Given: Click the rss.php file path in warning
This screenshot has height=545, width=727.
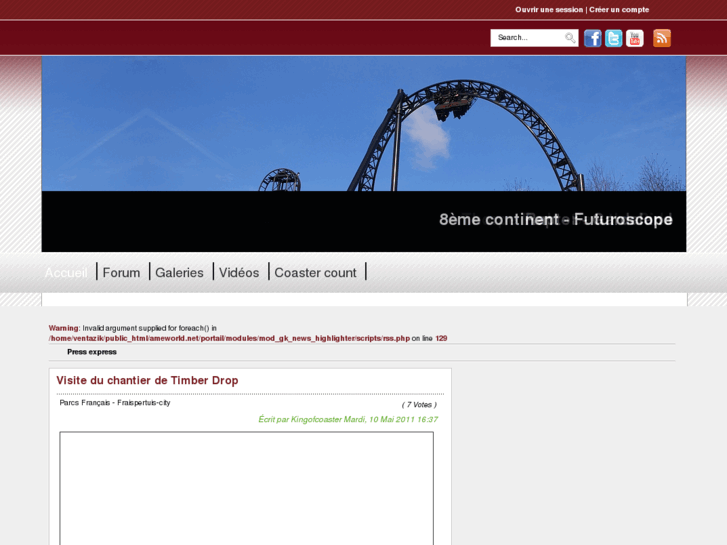Looking at the screenshot, I should (229, 339).
